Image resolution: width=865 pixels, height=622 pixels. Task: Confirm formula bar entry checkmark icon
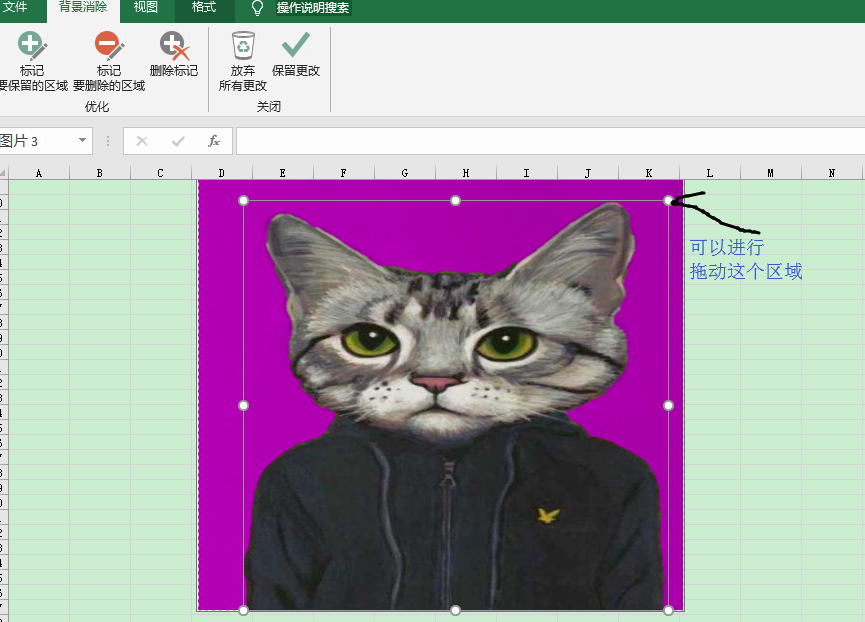[x=178, y=141]
